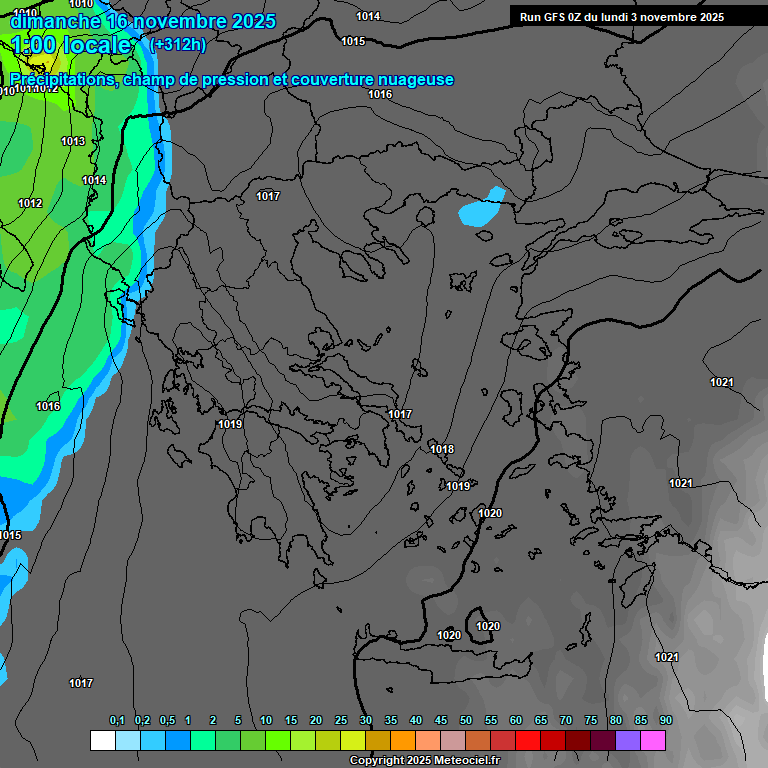Click the 50 value label on legend
The height and width of the screenshot is (768, 768).
coord(465,720)
